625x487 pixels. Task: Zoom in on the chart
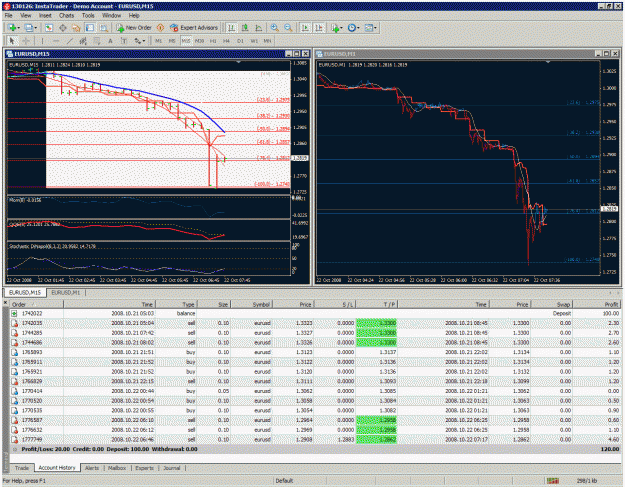(274, 27)
